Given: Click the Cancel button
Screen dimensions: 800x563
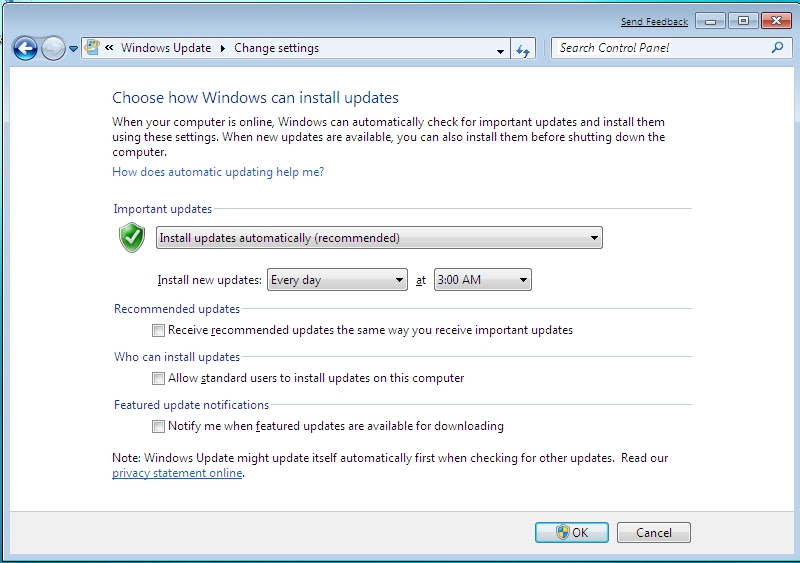Looking at the screenshot, I should pos(654,532).
